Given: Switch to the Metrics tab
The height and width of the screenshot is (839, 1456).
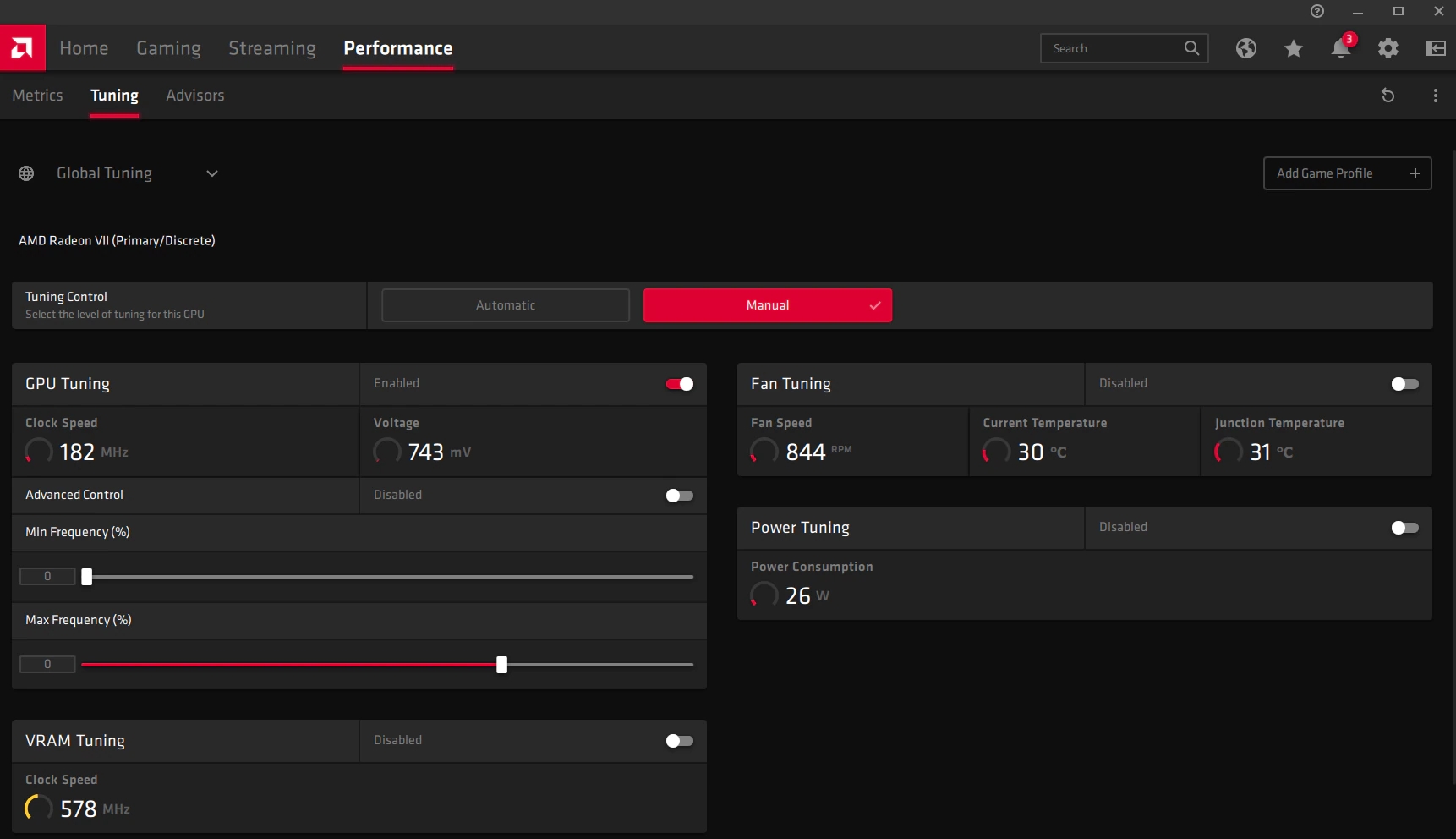Looking at the screenshot, I should coord(37,96).
